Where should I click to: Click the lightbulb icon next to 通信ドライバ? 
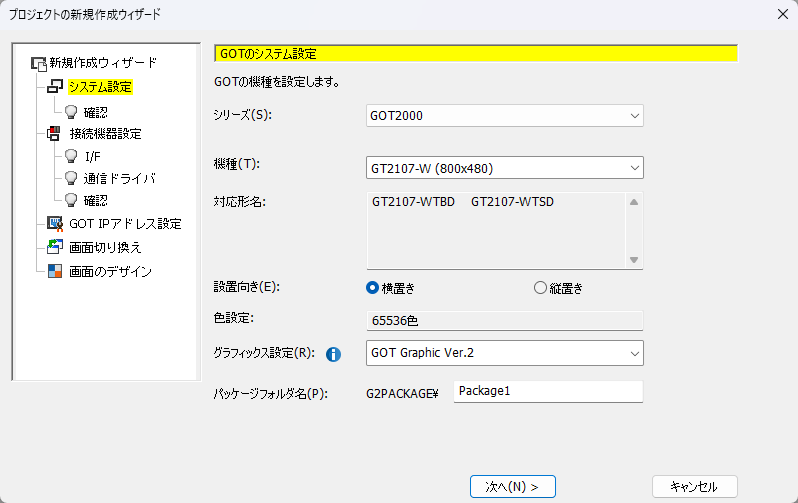(71, 178)
